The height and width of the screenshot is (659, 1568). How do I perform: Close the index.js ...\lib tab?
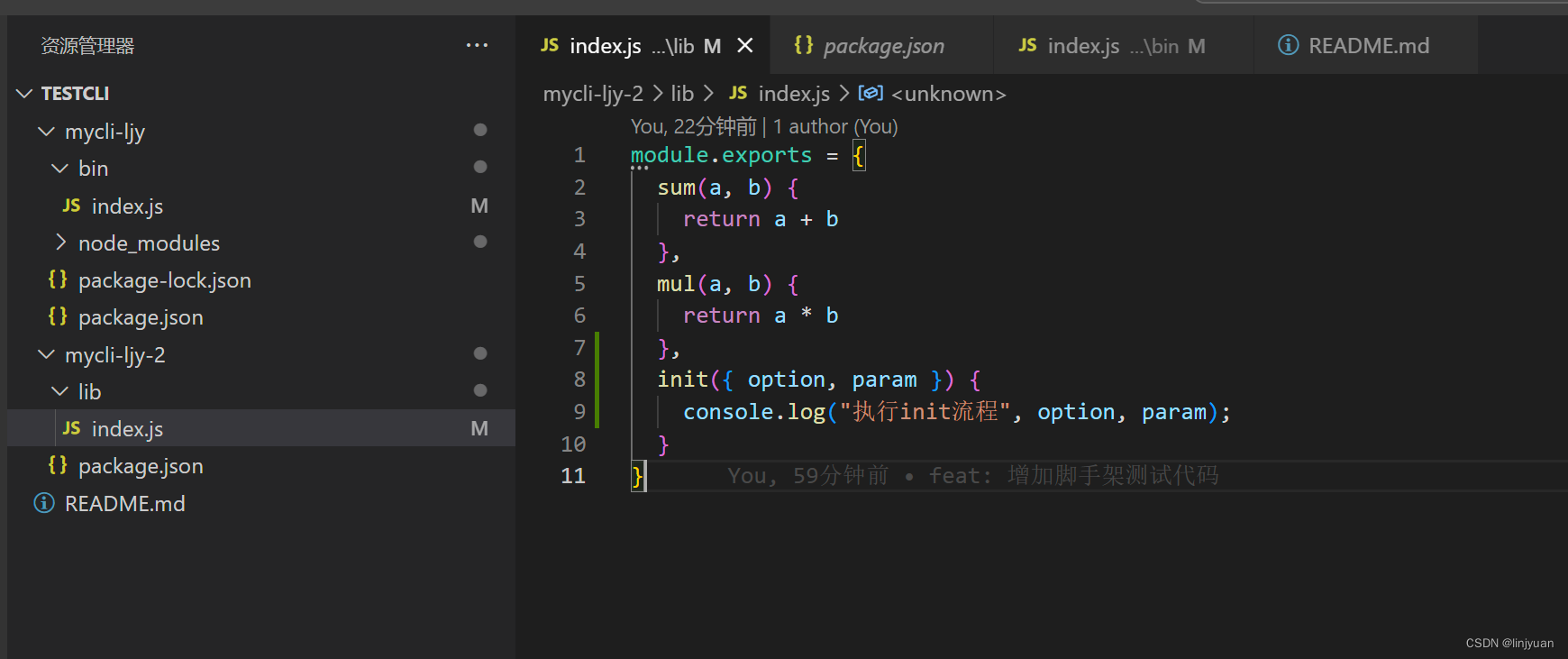tap(745, 45)
